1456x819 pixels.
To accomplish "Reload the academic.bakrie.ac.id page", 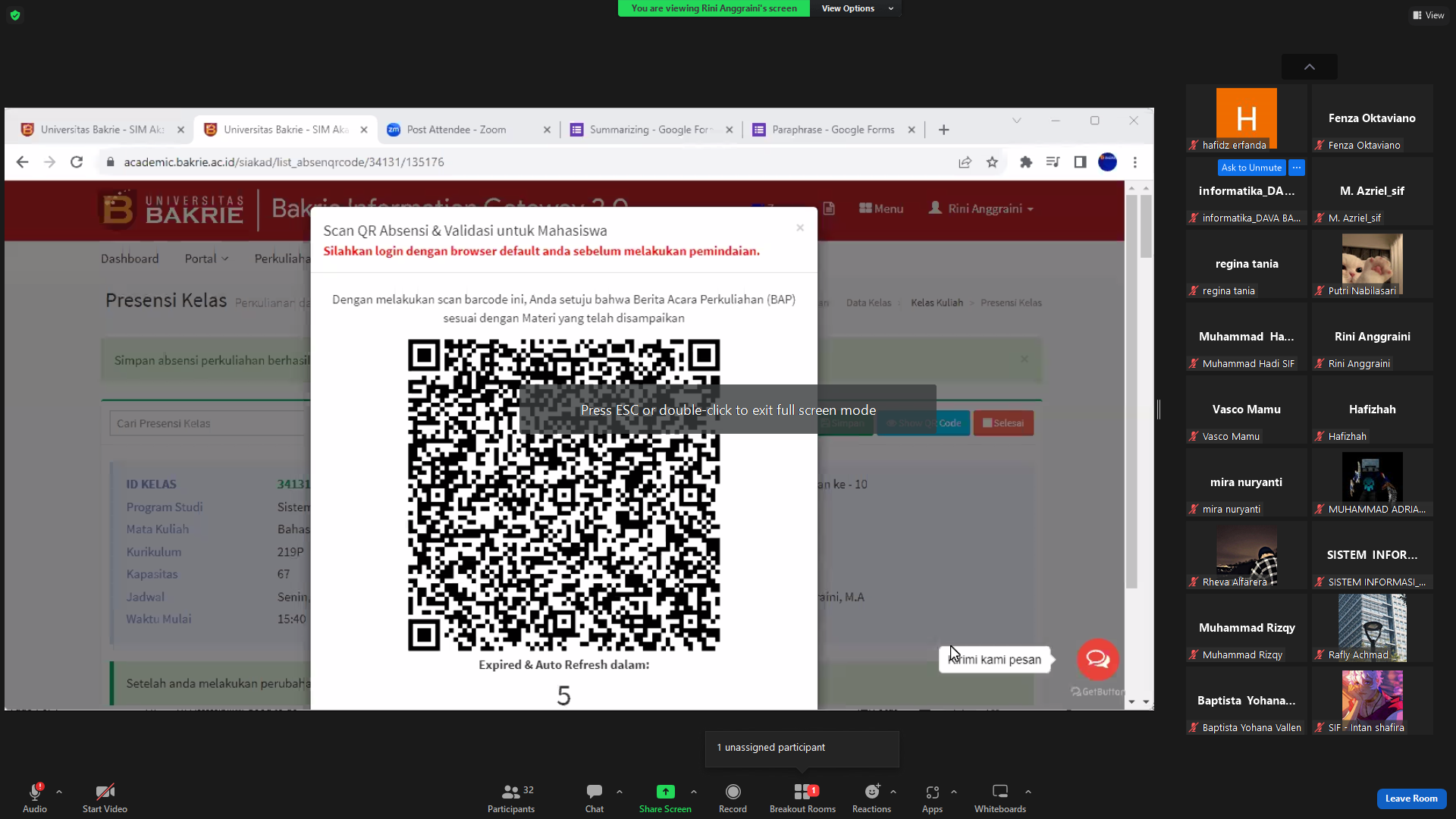I will click(x=77, y=162).
